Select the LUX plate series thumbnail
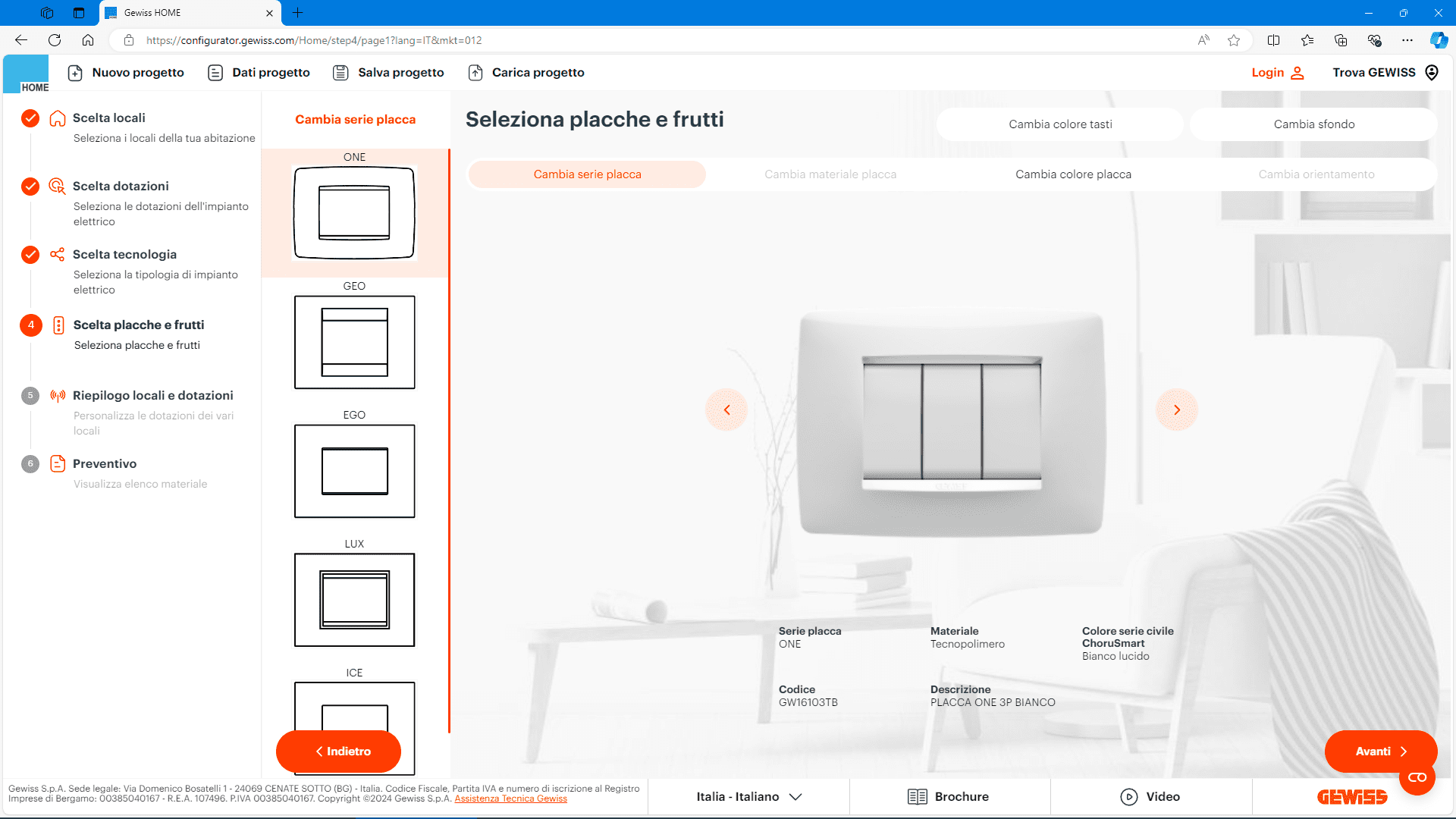Viewport: 1456px width, 819px height. 355,600
